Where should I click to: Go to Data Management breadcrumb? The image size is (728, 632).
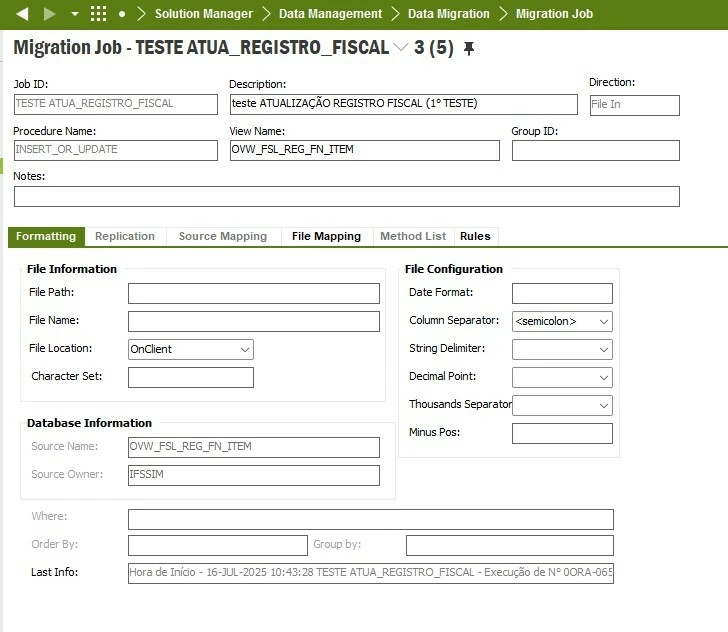(x=330, y=14)
